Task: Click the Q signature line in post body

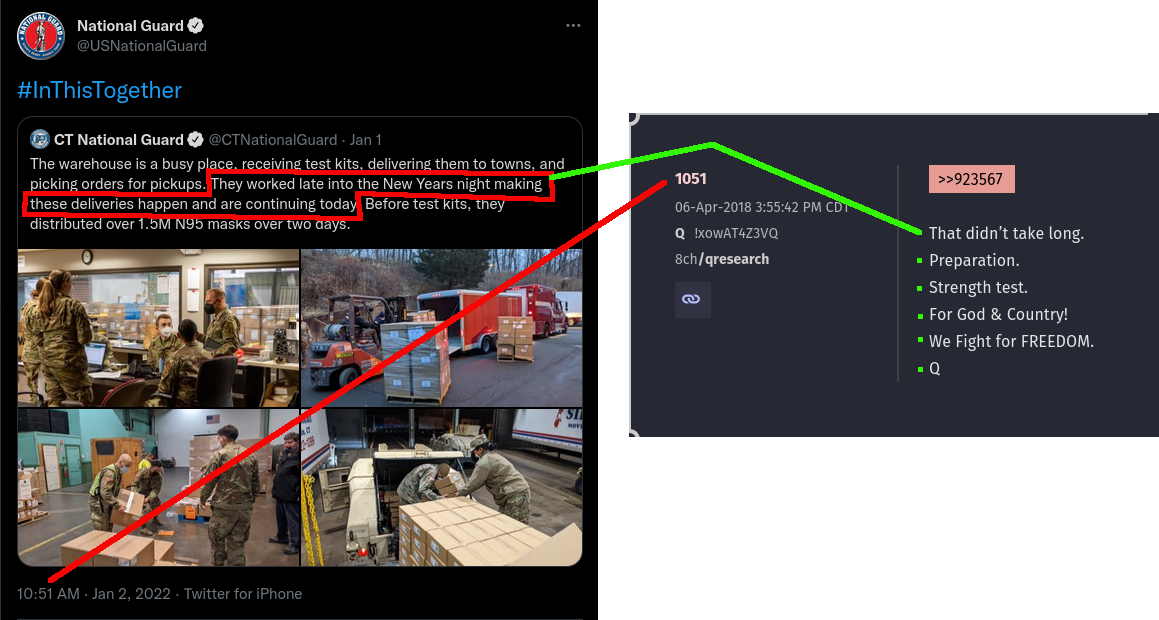Action: point(934,368)
